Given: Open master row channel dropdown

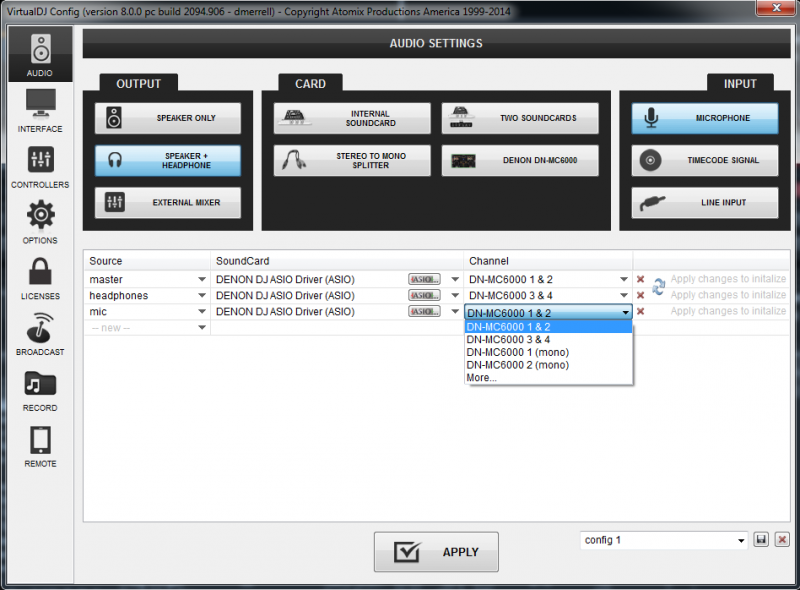Looking at the screenshot, I should pyautogui.click(x=623, y=279).
